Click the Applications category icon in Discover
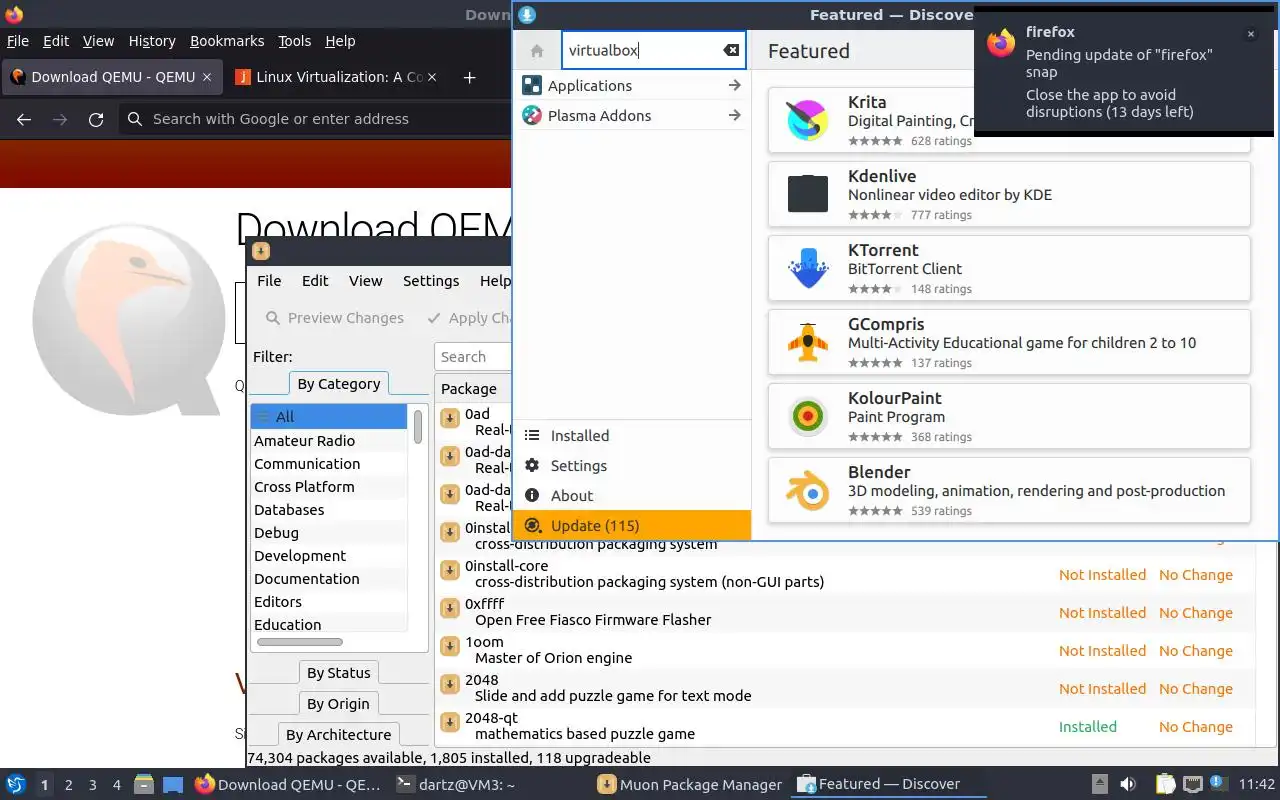 click(x=532, y=86)
